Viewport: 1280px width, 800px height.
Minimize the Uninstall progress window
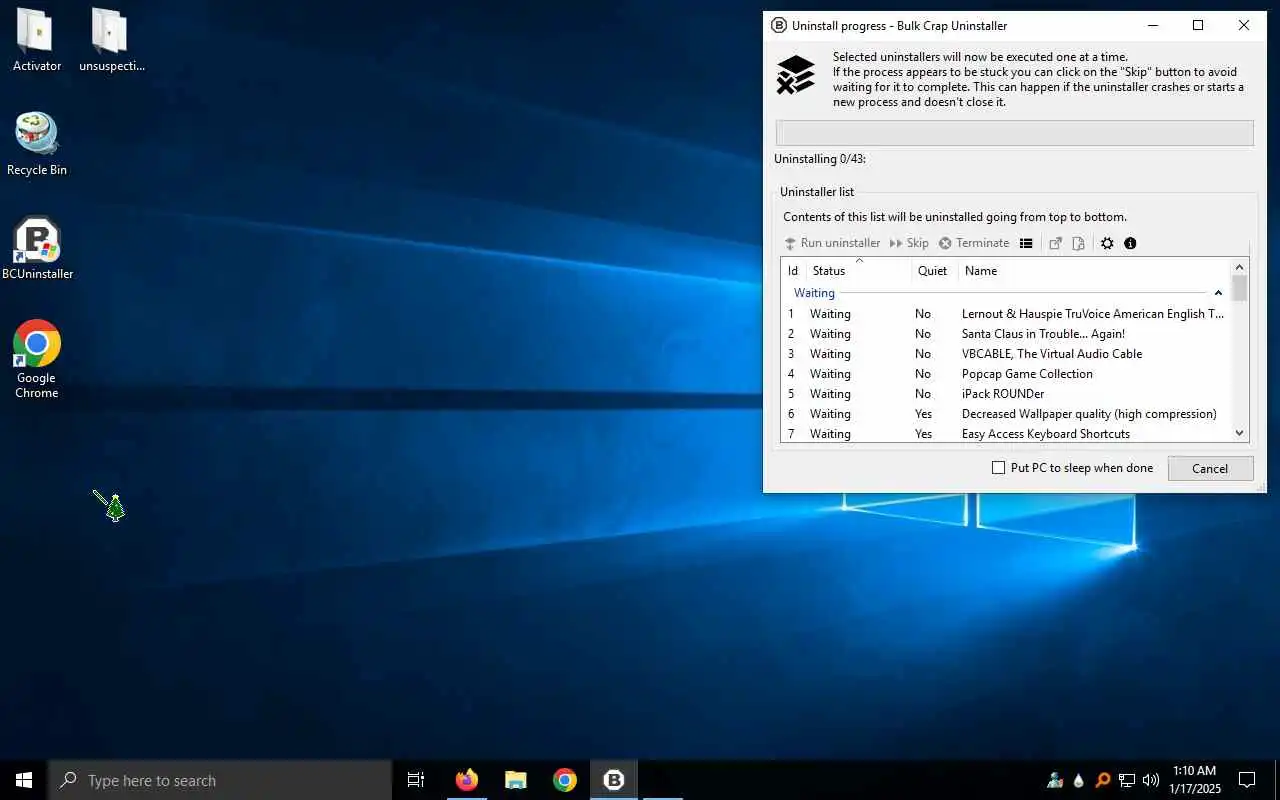(x=1153, y=26)
